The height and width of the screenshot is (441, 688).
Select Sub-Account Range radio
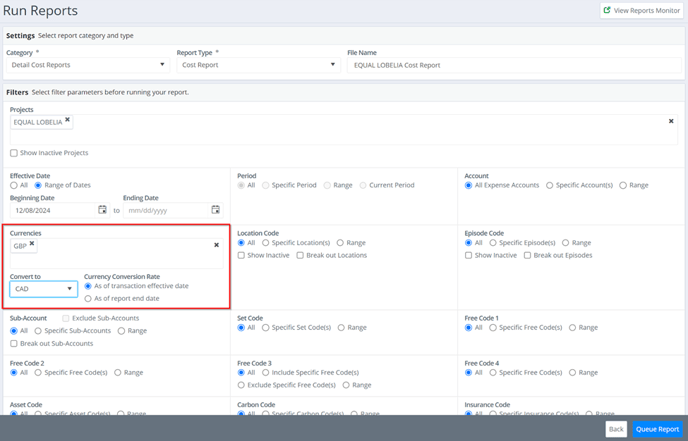(121, 331)
